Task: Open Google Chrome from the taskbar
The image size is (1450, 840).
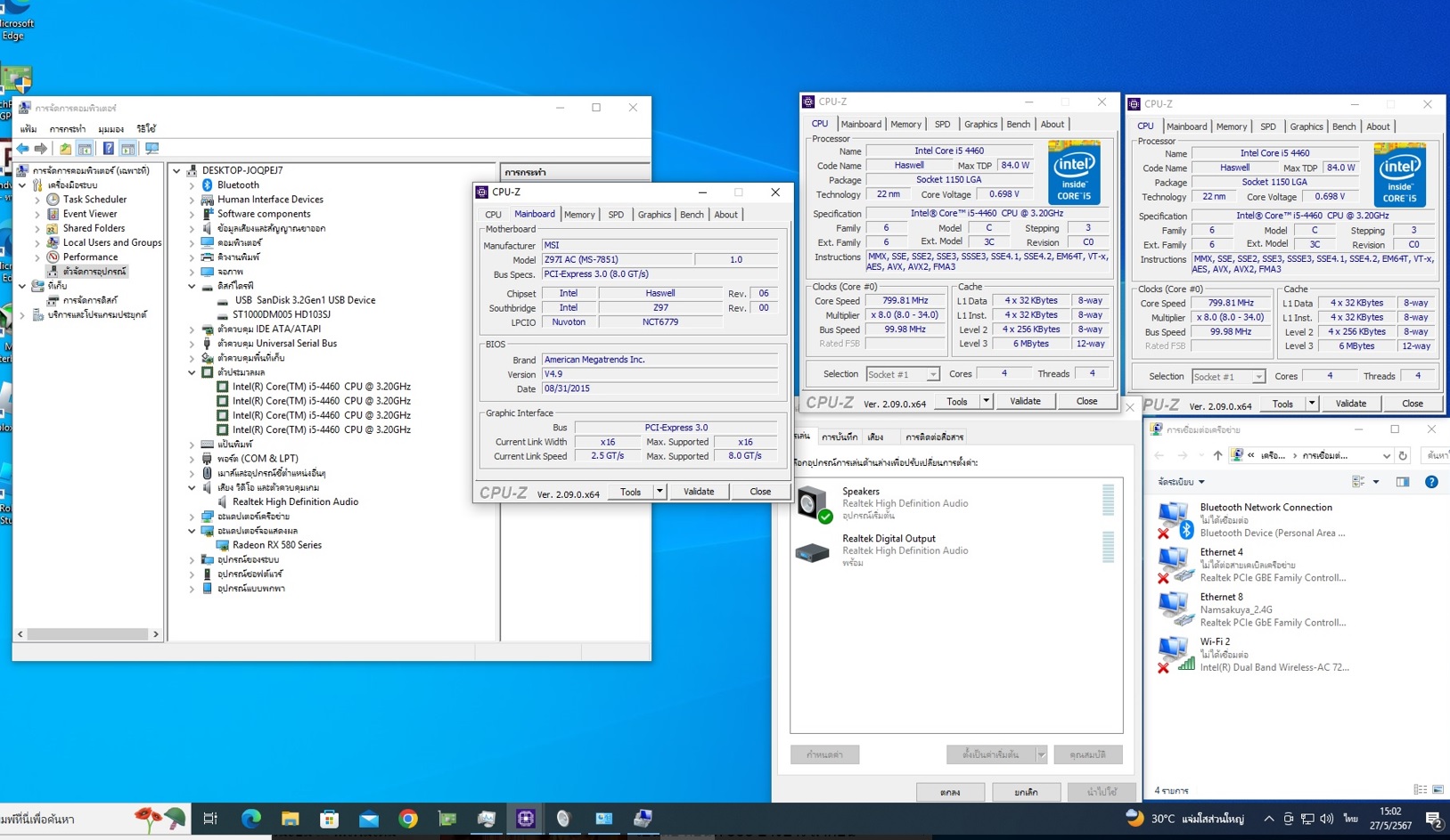Action: click(408, 819)
